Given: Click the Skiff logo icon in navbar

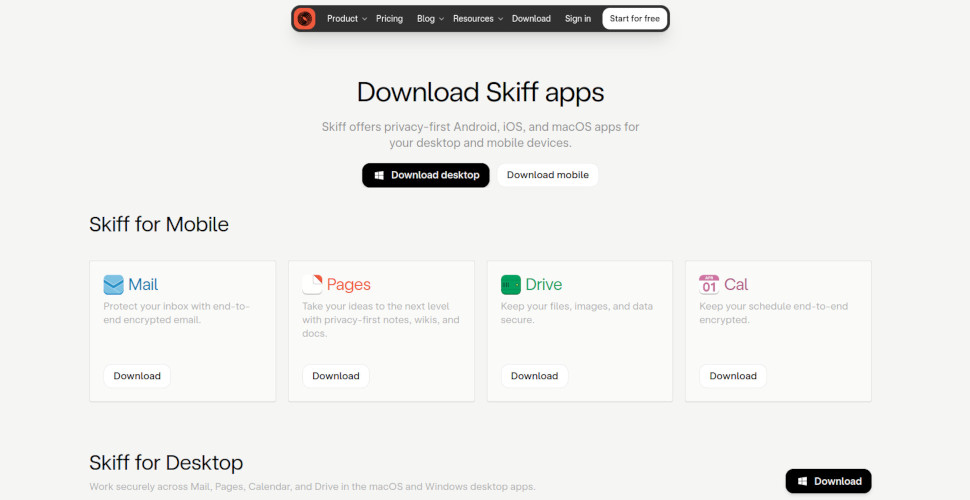Looking at the screenshot, I should 304,19.
